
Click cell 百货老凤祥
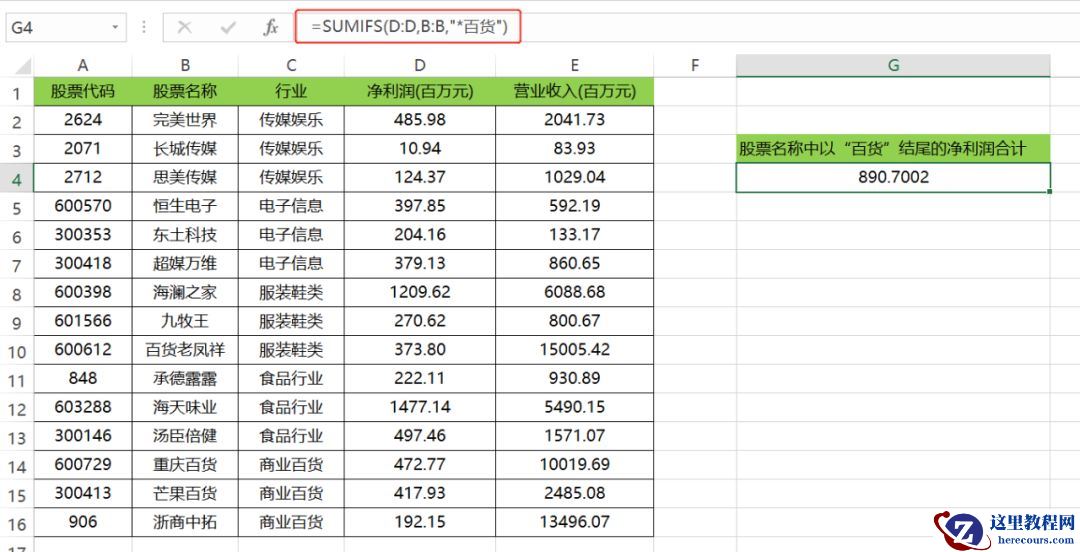pyautogui.click(x=185, y=350)
